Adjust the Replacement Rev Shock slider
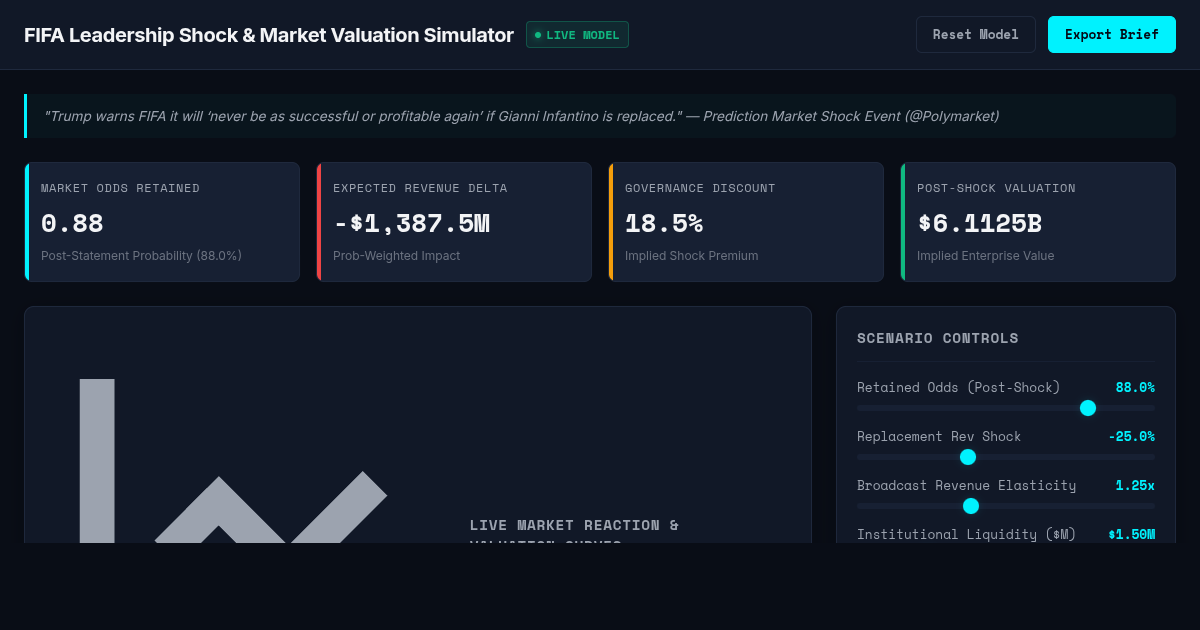 coord(1006,457)
